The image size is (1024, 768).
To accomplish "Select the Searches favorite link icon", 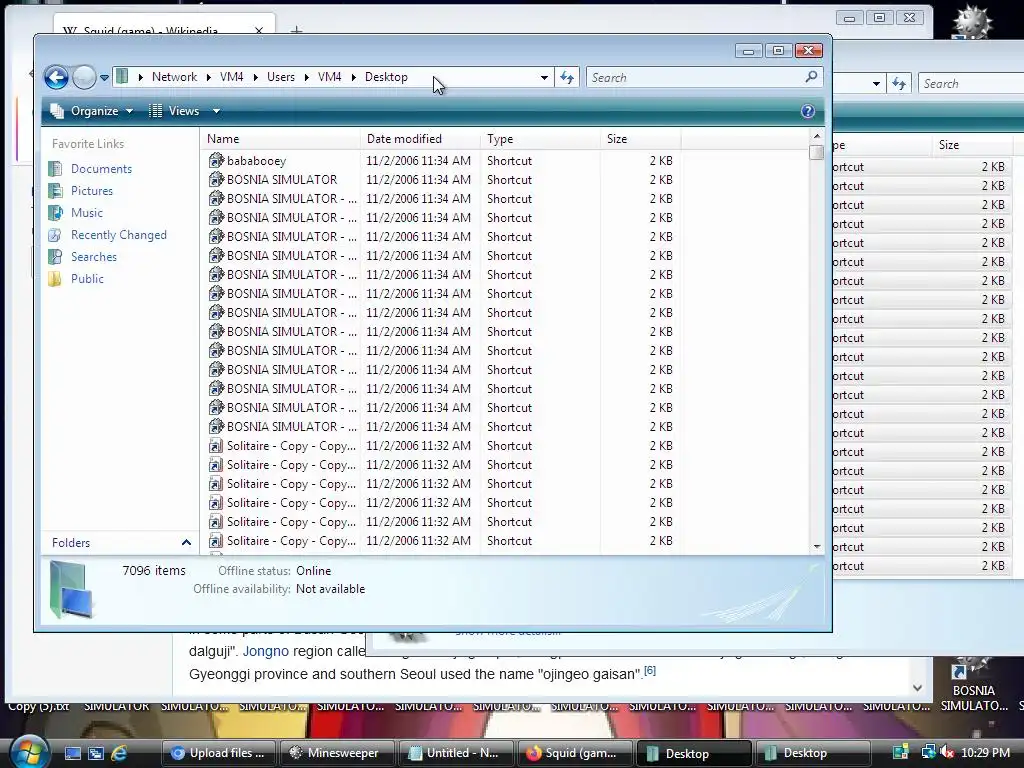I will (x=56, y=257).
